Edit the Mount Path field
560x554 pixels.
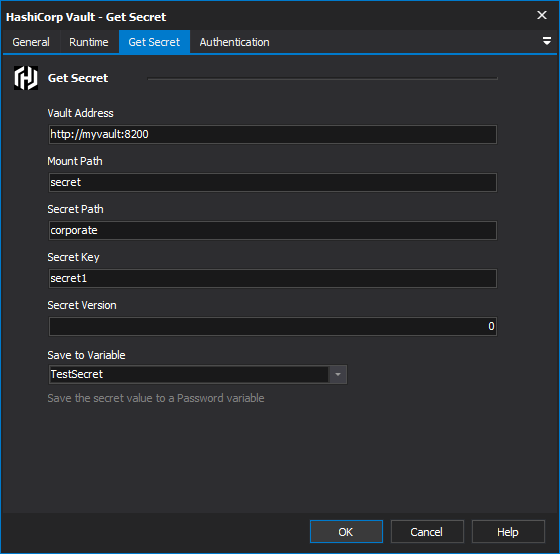pyautogui.click(x=272, y=183)
